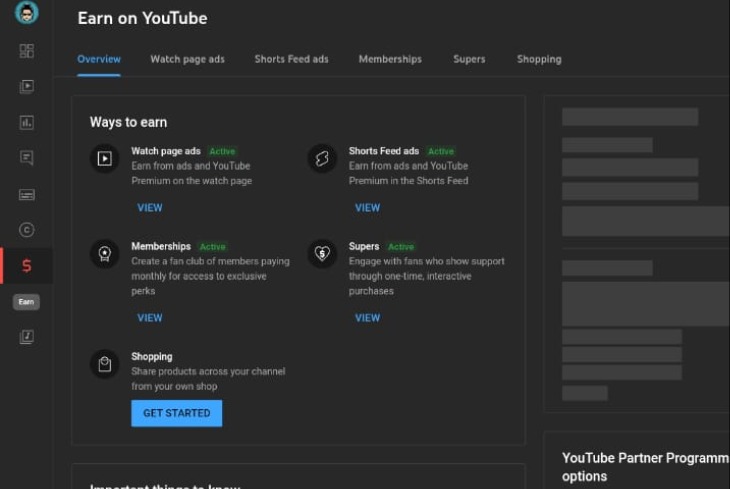Switch to the Overview tab
This screenshot has height=489, width=730.
[99, 59]
